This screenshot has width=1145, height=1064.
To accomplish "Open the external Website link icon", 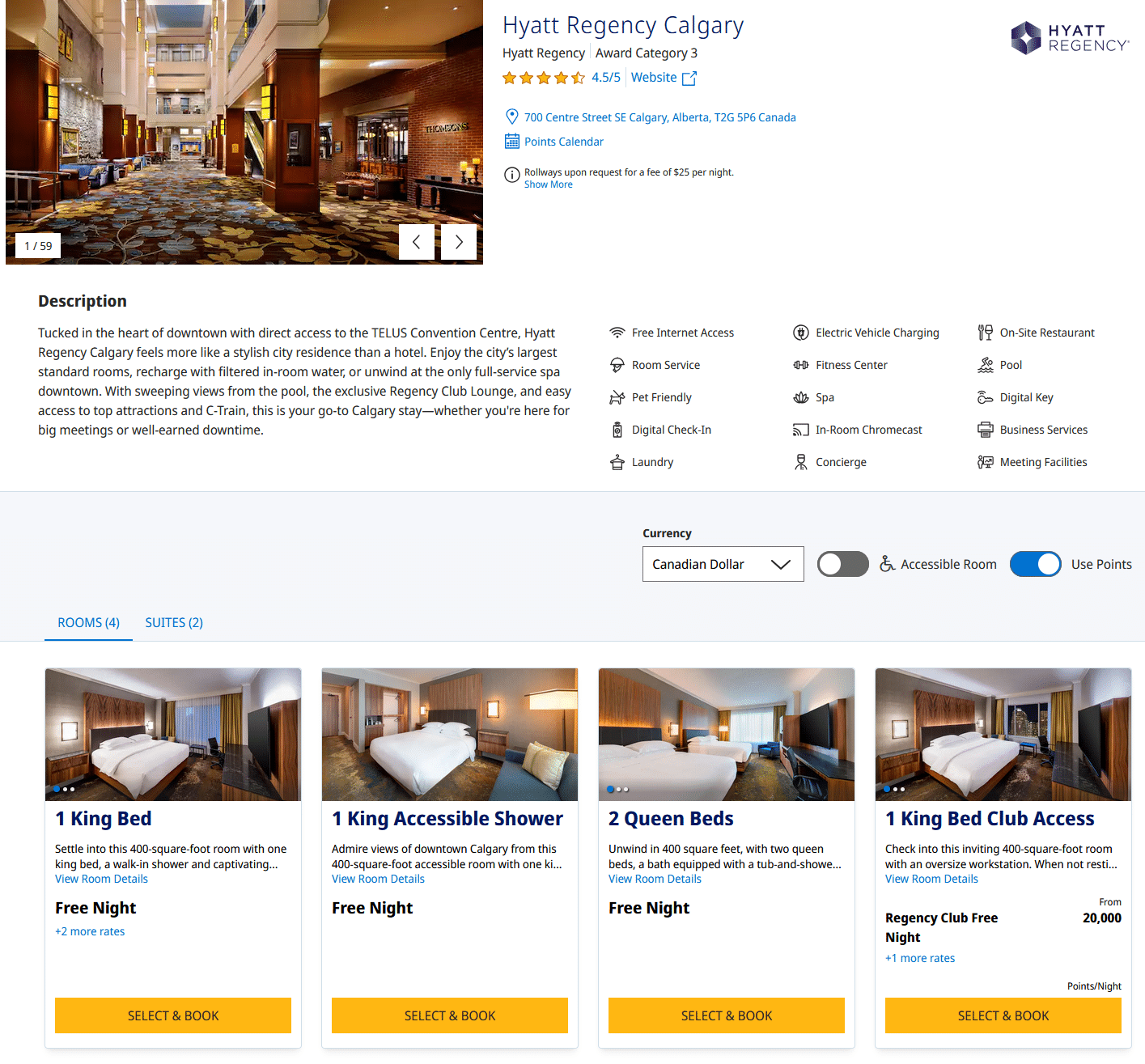I will [x=689, y=78].
